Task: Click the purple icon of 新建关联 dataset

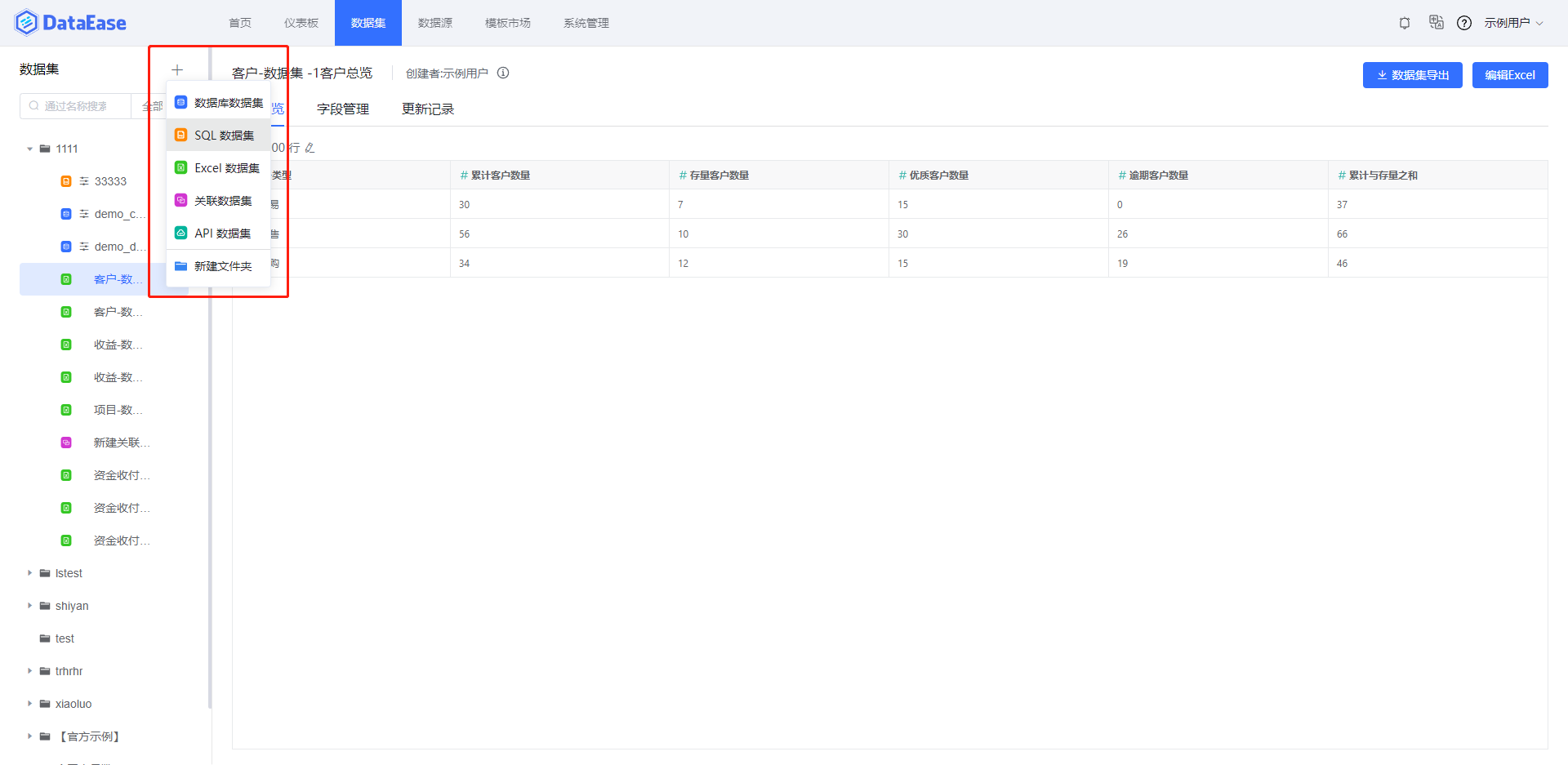Action: tap(66, 443)
